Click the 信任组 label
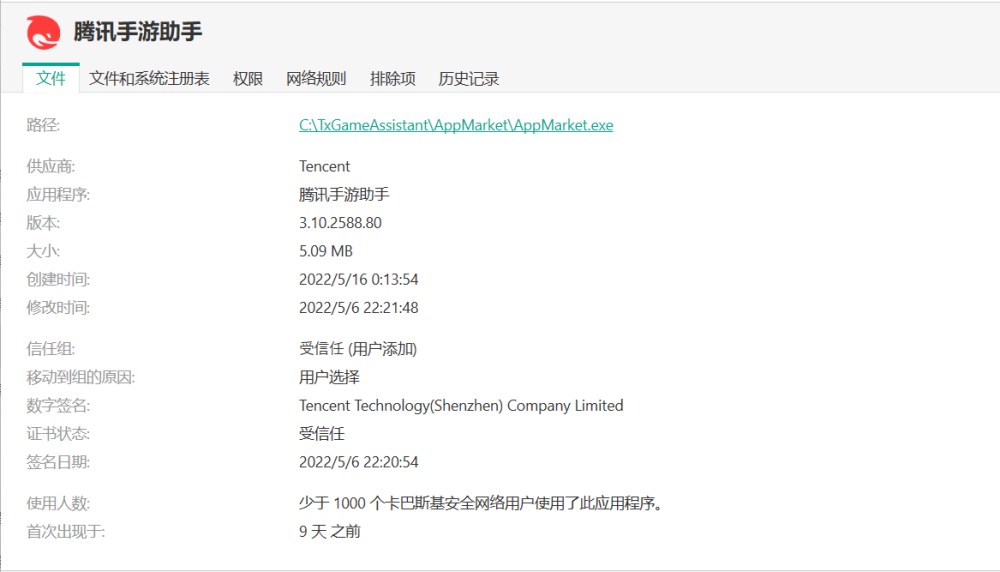Viewport: 1000px width, 572px height. (50, 349)
